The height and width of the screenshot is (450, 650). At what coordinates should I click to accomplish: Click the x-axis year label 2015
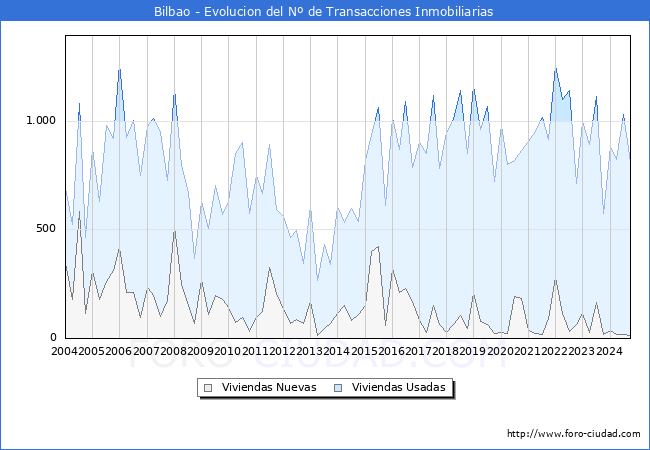pos(364,351)
